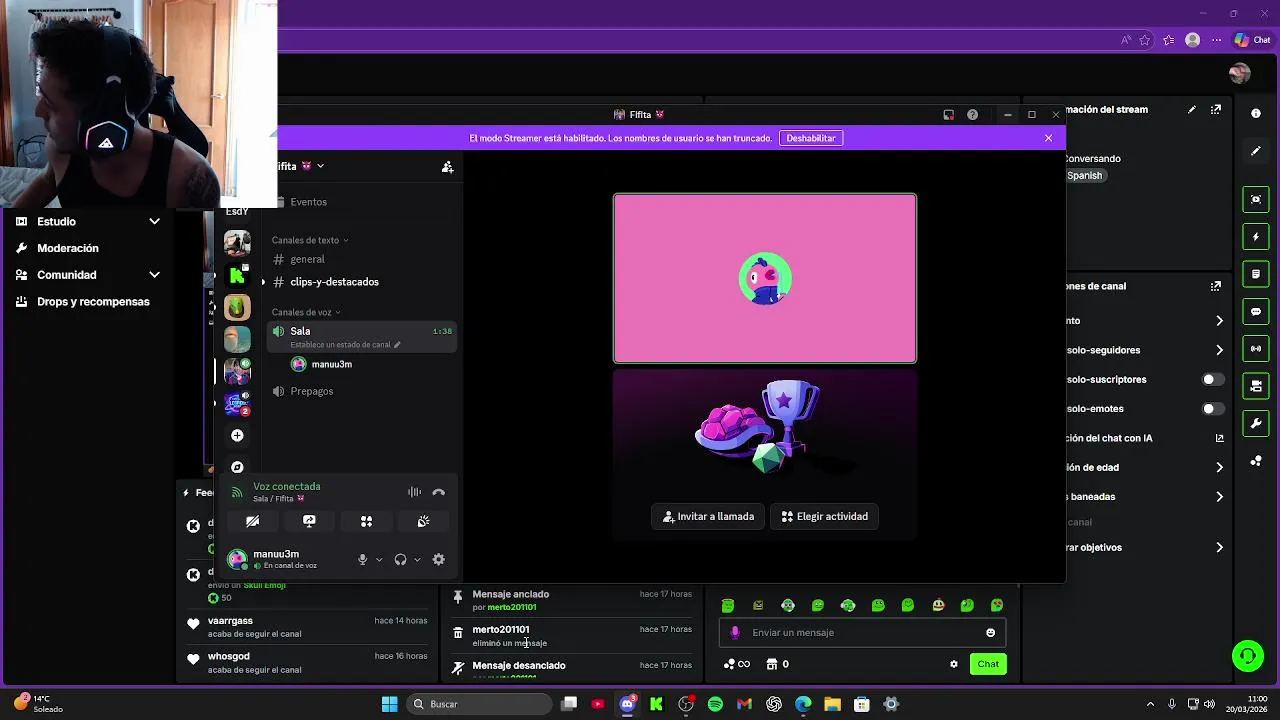The image size is (1280, 720).
Task: Open Spotify from the taskbar
Action: click(x=715, y=704)
